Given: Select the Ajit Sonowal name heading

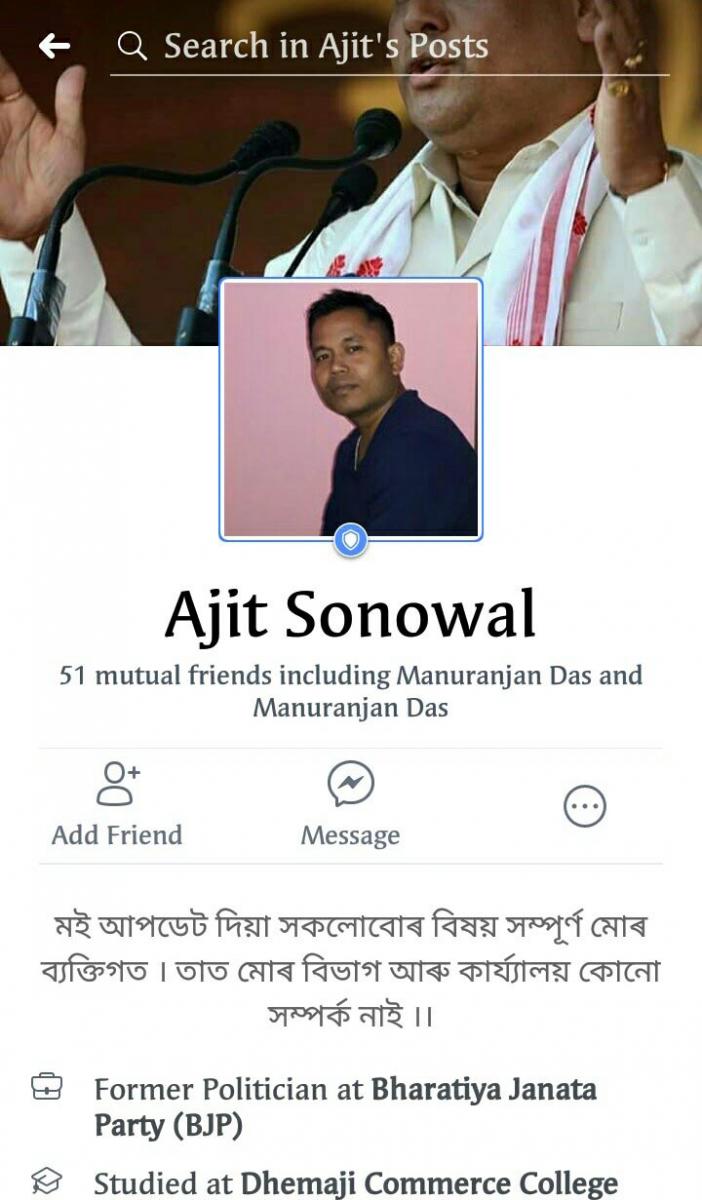Looking at the screenshot, I should [351, 613].
